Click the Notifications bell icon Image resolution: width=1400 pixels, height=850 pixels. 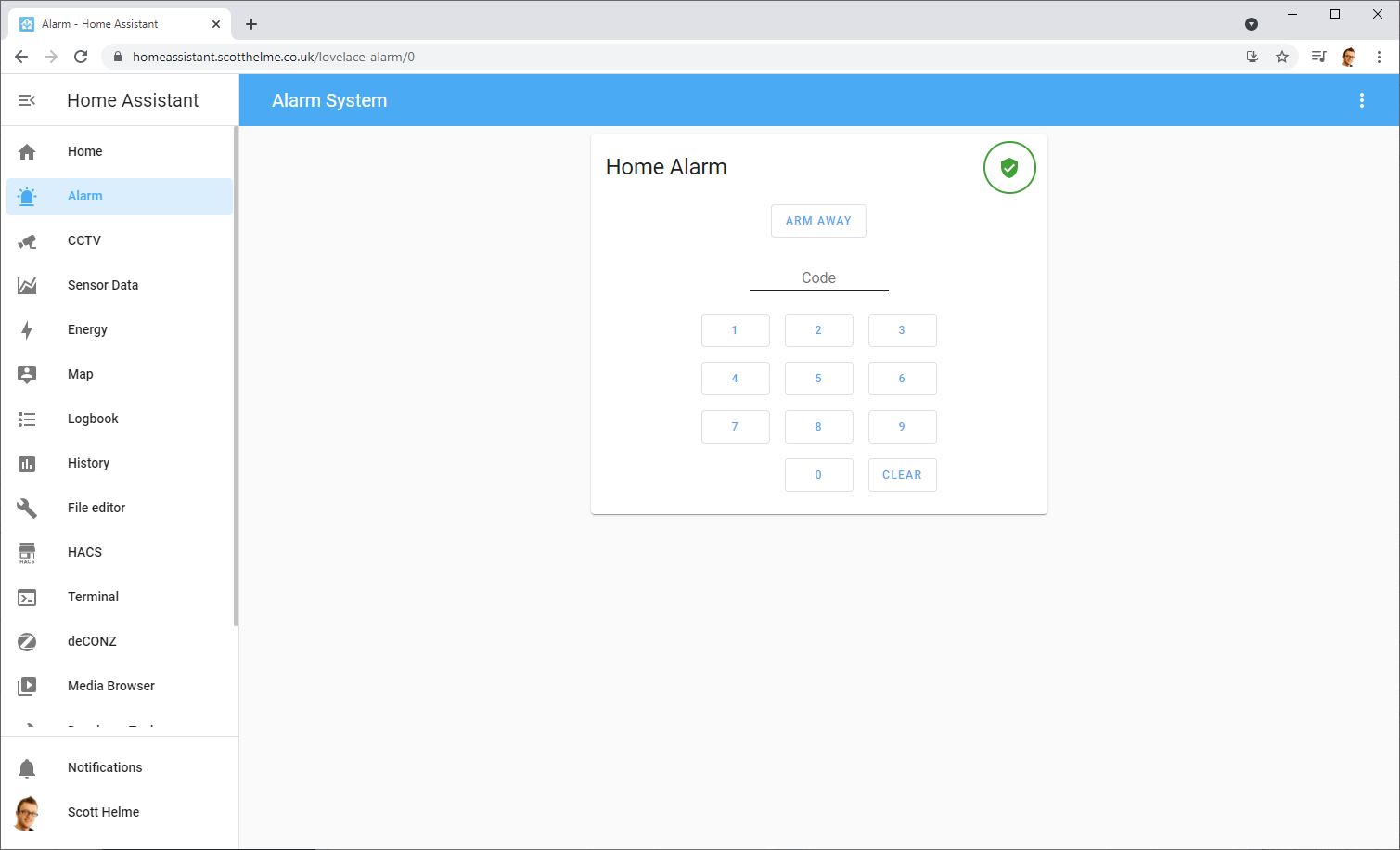[27, 768]
